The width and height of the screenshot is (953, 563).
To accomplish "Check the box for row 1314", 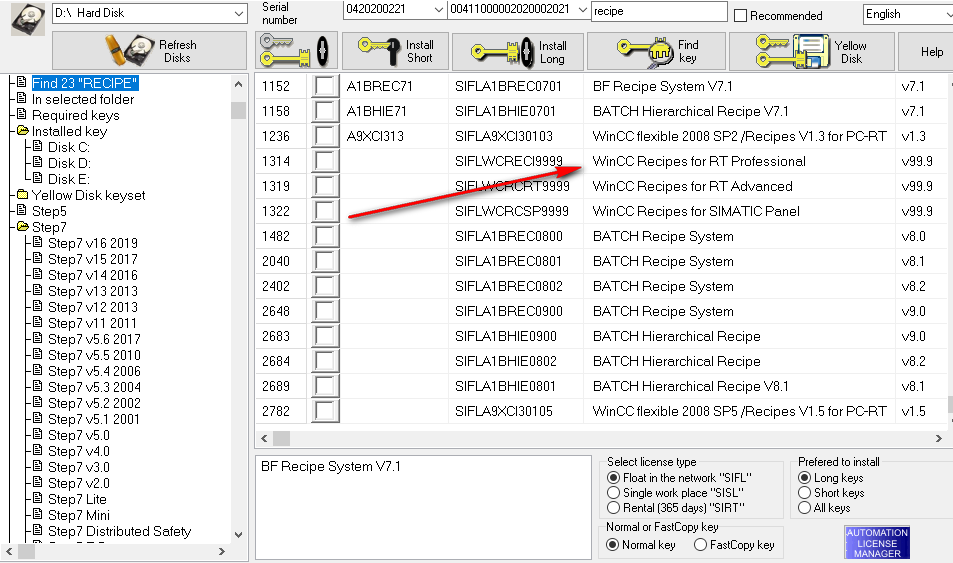I will 325,161.
